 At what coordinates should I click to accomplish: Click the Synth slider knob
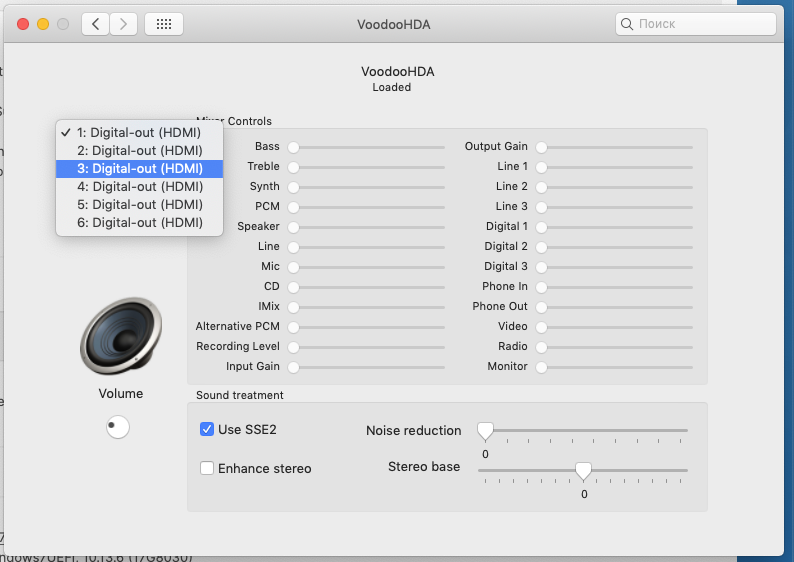click(x=293, y=187)
